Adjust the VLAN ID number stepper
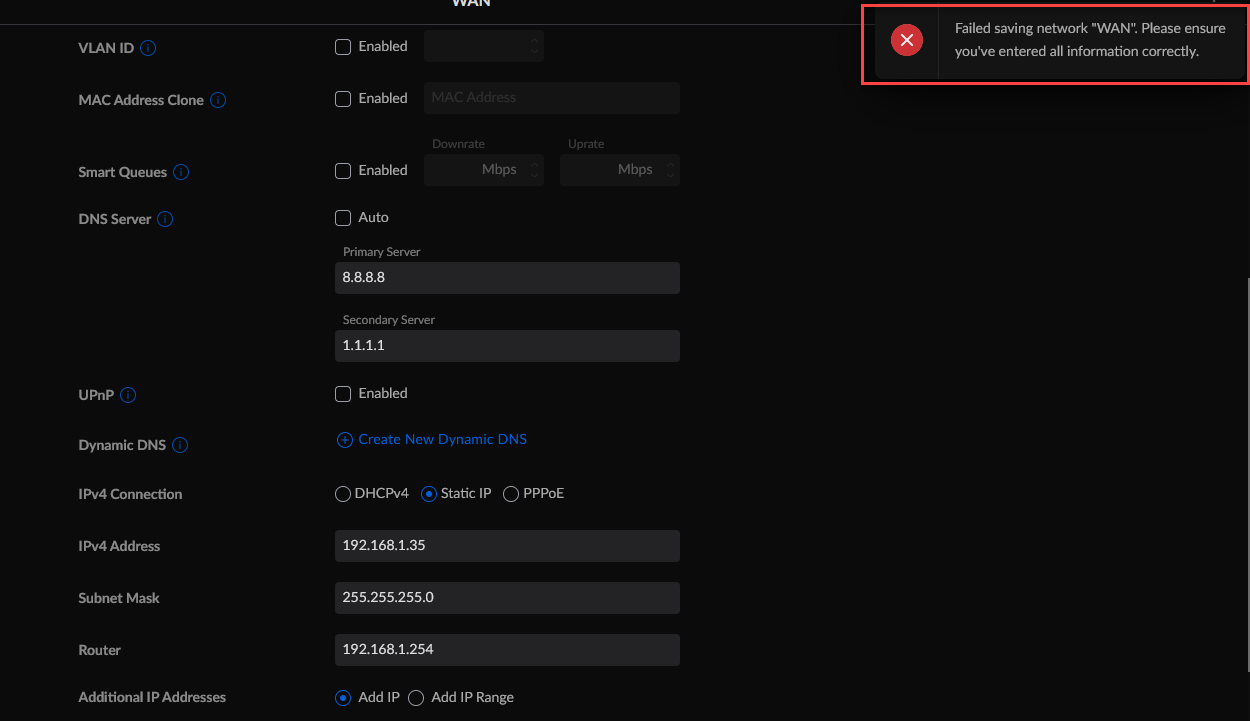 (534, 46)
